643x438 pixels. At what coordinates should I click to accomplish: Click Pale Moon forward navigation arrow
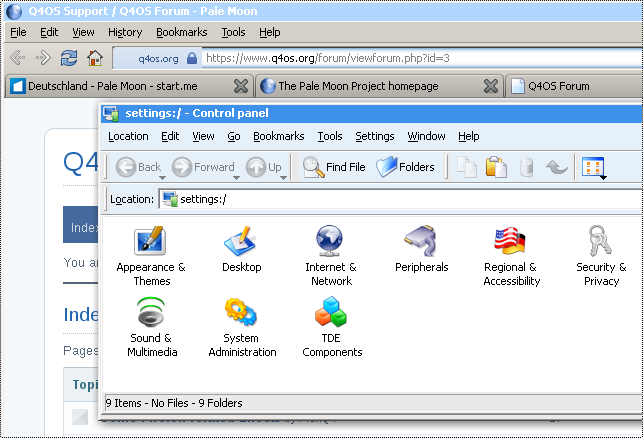[43, 58]
